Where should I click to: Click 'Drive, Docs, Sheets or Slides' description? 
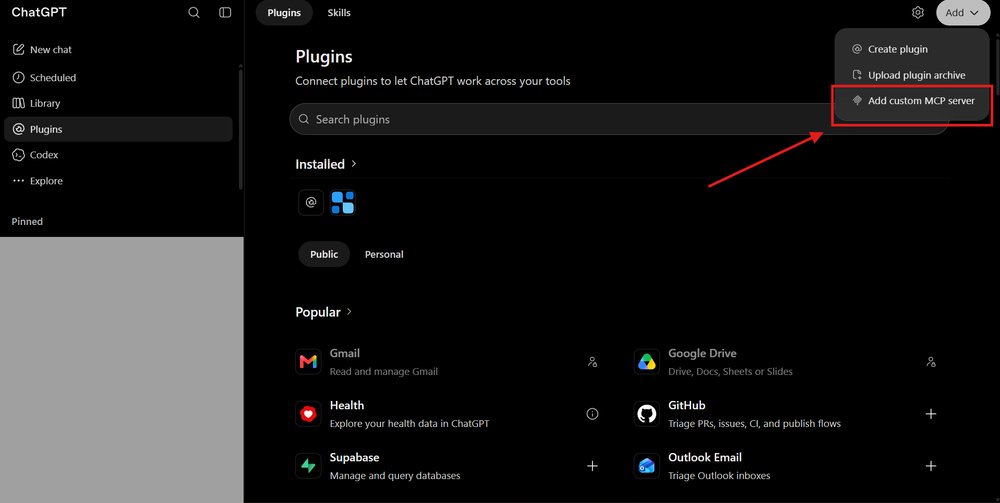tap(730, 372)
